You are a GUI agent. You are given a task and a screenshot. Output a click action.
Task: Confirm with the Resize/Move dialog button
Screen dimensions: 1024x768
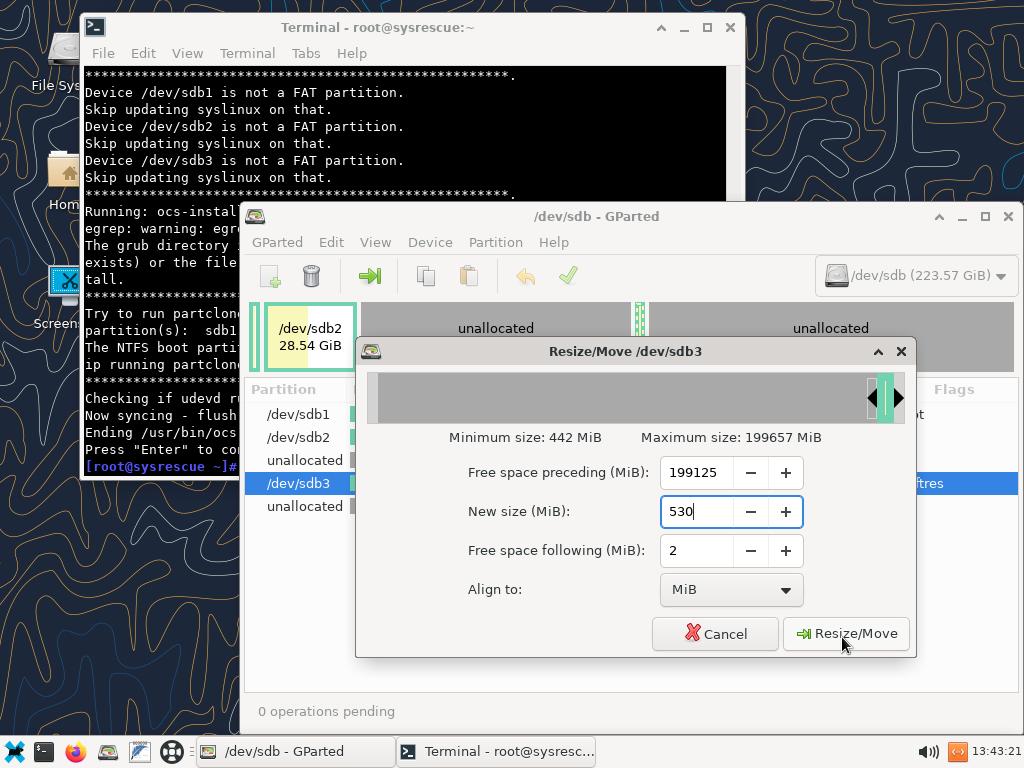click(x=846, y=634)
